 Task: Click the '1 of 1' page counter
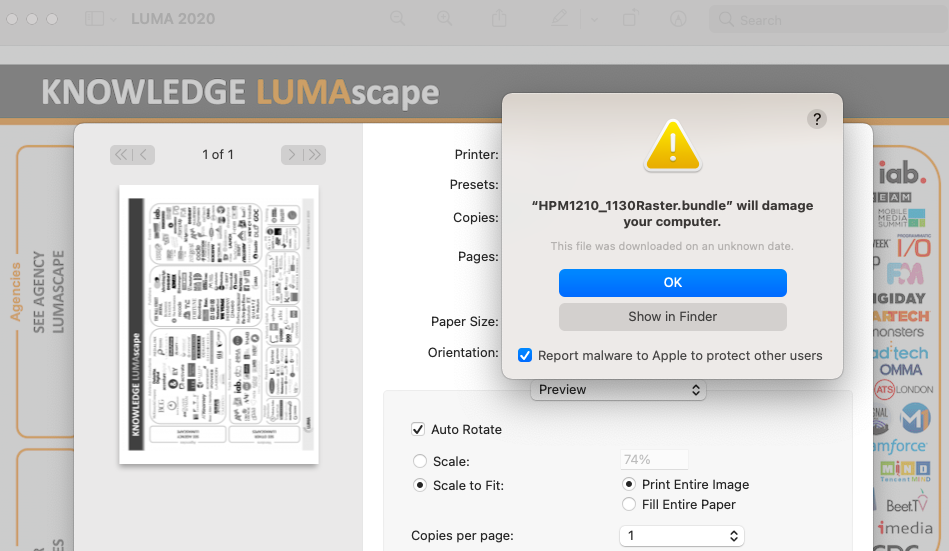coord(218,155)
